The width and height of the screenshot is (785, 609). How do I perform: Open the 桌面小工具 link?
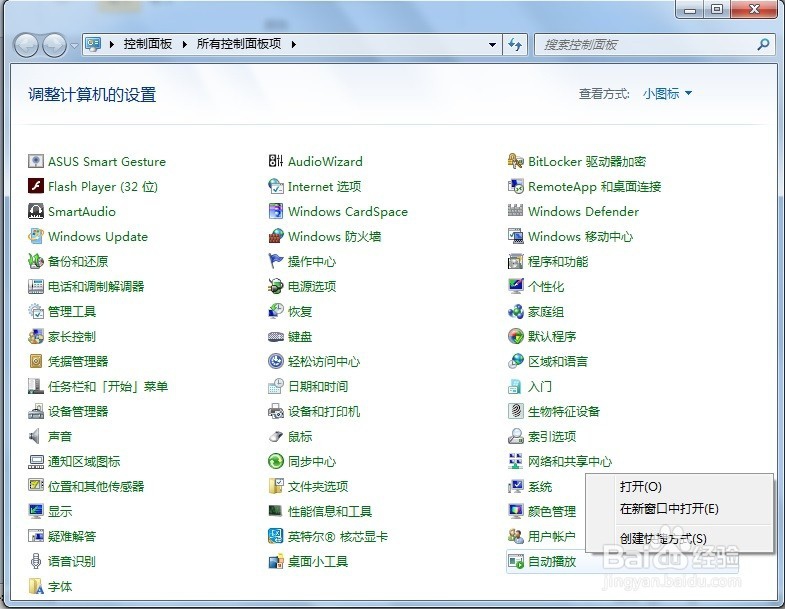pyautogui.click(x=318, y=561)
